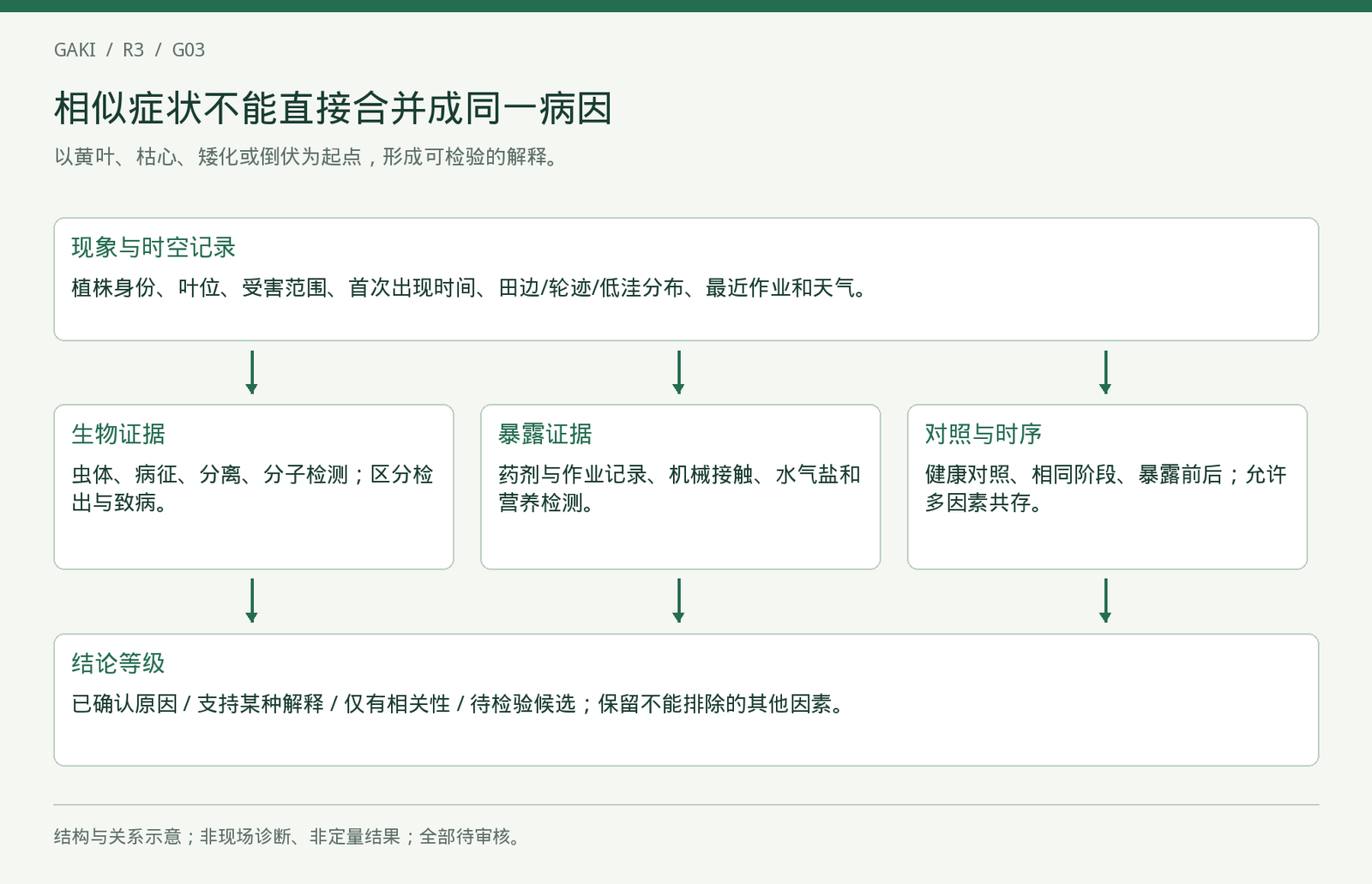This screenshot has width=1372, height=884.
Task: Click the footer note "结构与关系示意；非现场诊断"
Action: 287,837
